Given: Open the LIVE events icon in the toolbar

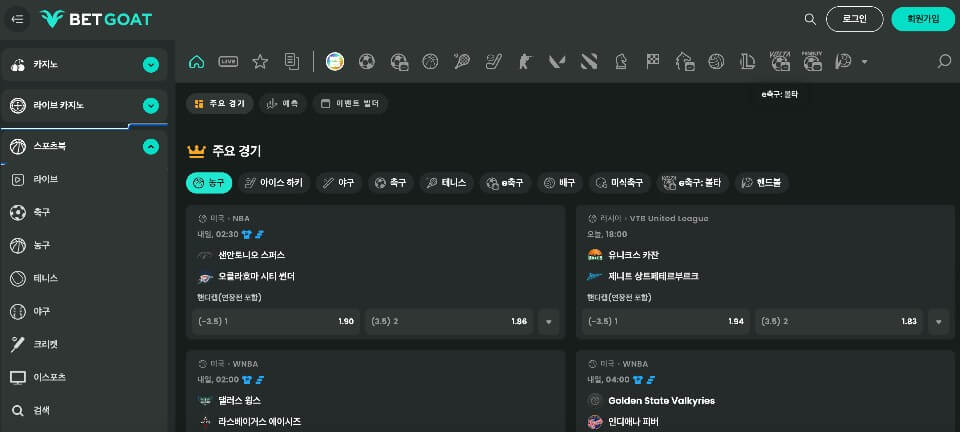Looking at the screenshot, I should (x=228, y=61).
